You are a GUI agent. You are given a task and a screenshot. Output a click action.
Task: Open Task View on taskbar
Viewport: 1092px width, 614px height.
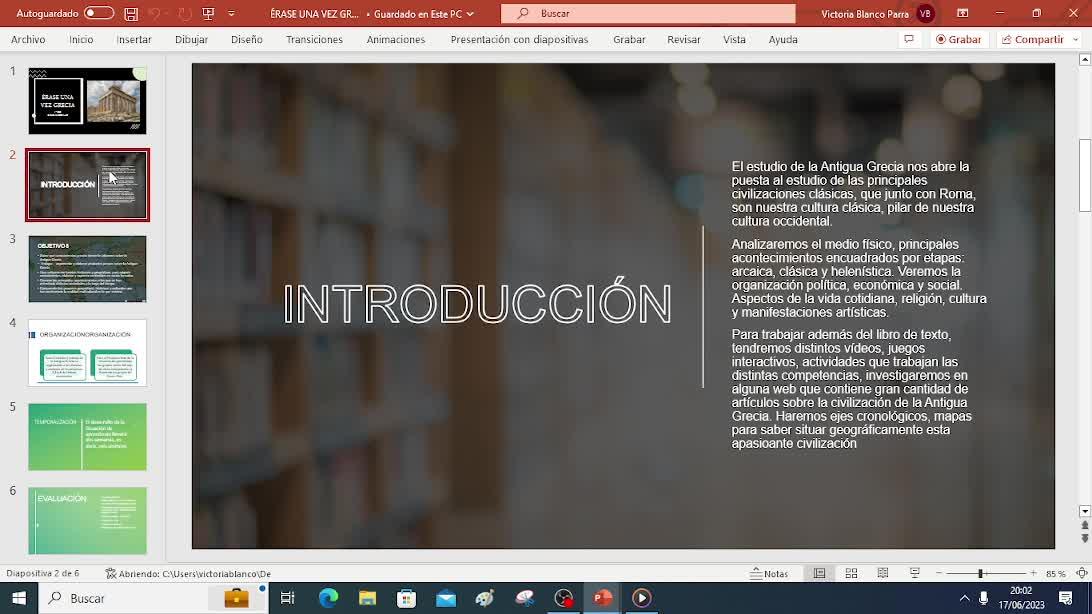pos(287,598)
